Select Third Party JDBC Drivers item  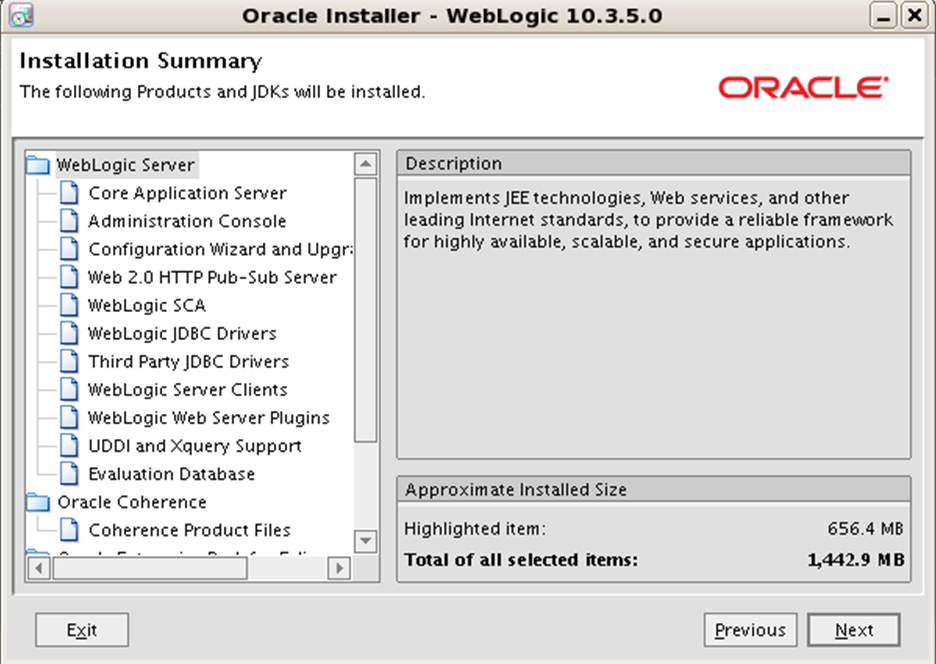189,361
